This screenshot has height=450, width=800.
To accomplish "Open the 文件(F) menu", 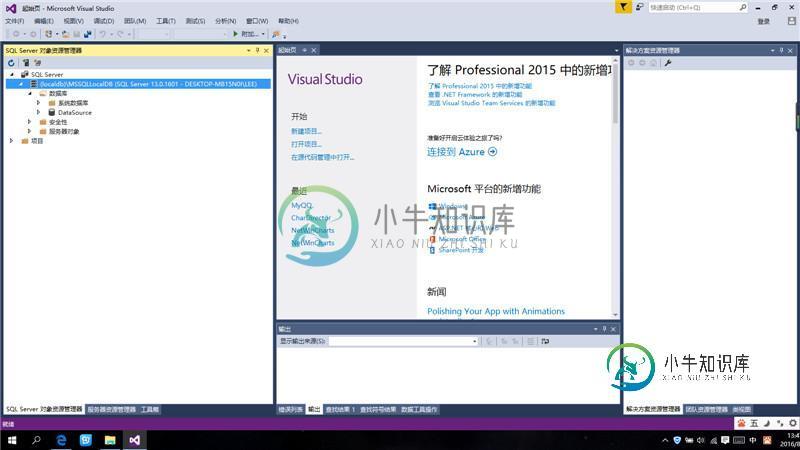I will (15, 21).
